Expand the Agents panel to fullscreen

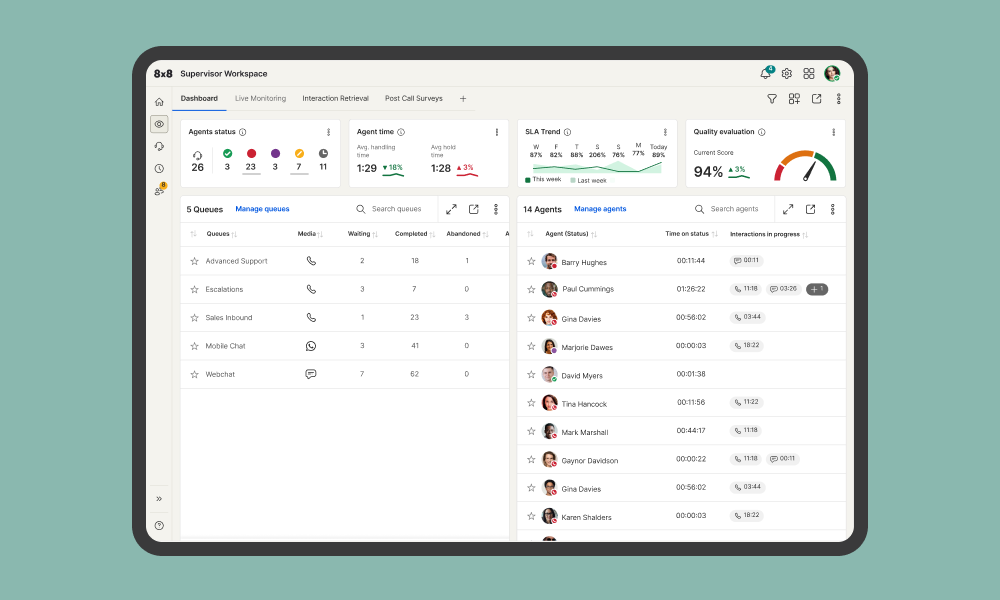(788, 209)
